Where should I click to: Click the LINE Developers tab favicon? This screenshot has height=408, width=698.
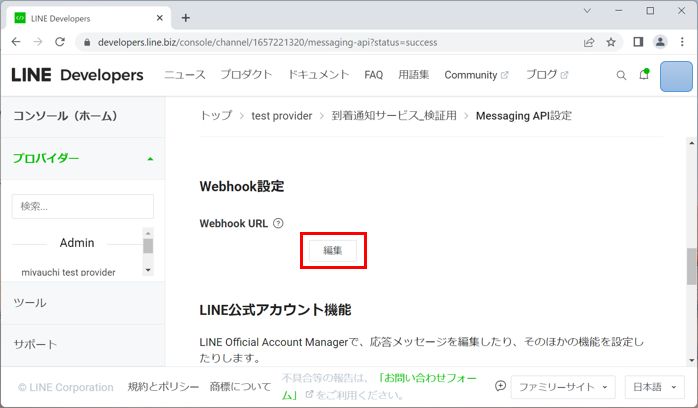click(20, 18)
